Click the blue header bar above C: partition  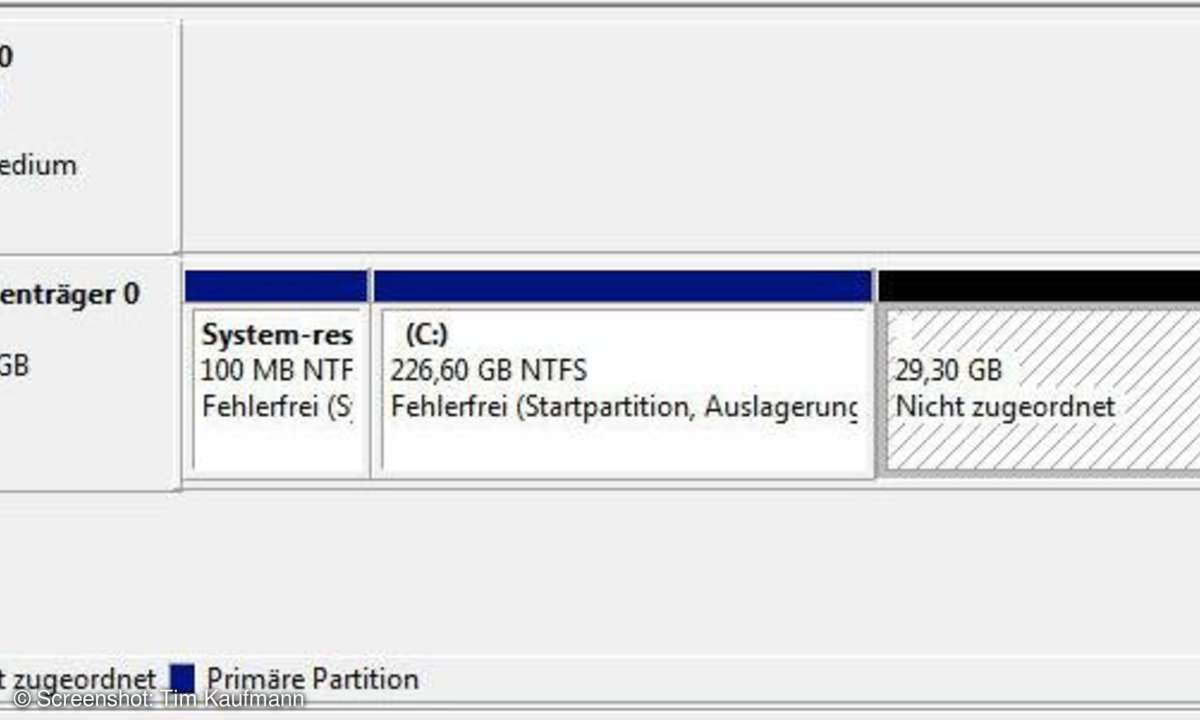click(621, 286)
